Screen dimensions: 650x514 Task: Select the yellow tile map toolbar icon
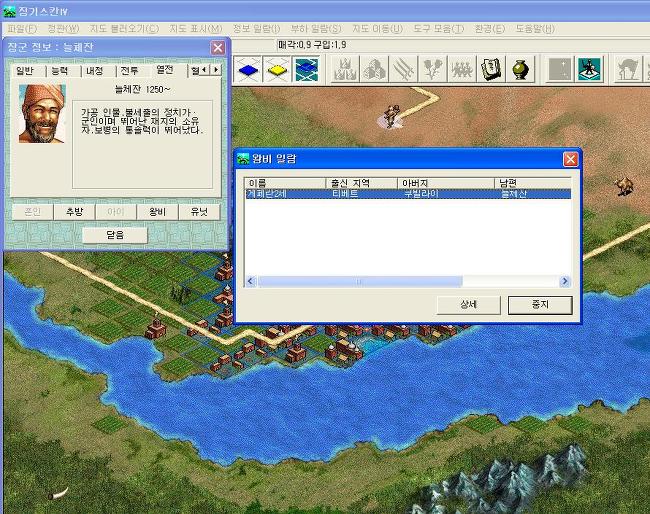pos(277,69)
